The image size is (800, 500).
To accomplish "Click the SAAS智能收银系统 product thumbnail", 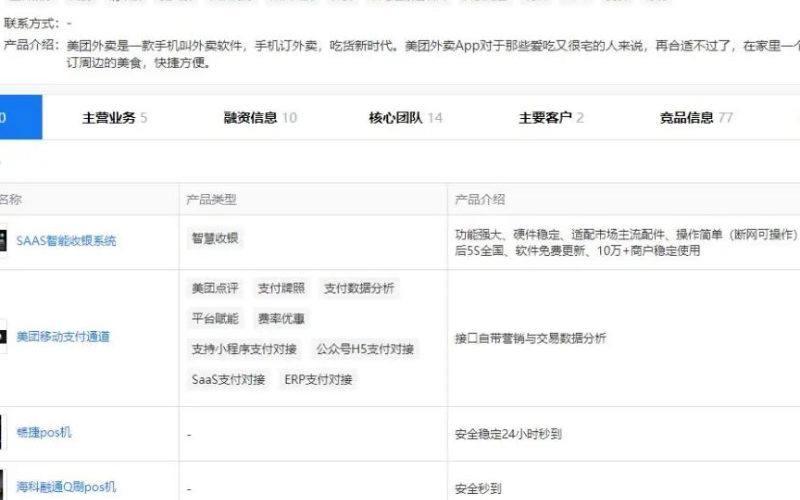I will [3, 241].
